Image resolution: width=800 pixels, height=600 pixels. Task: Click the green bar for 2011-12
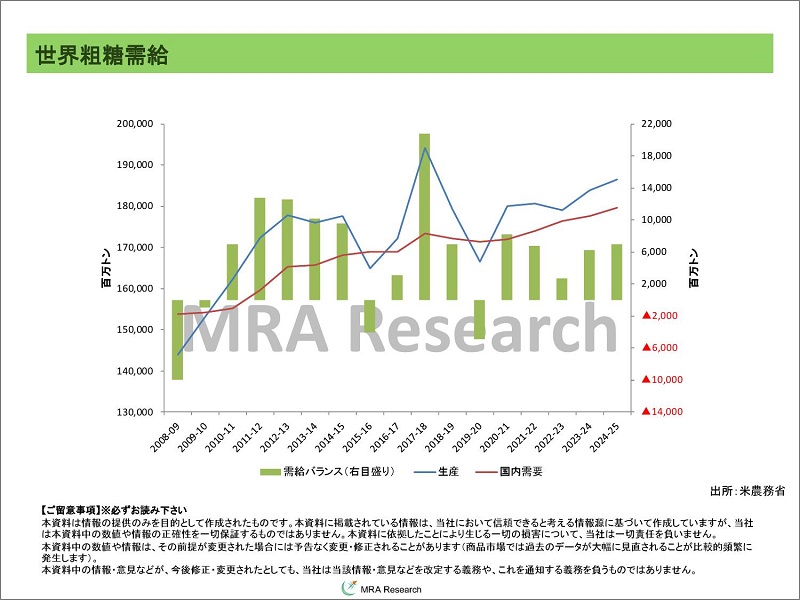[x=260, y=249]
